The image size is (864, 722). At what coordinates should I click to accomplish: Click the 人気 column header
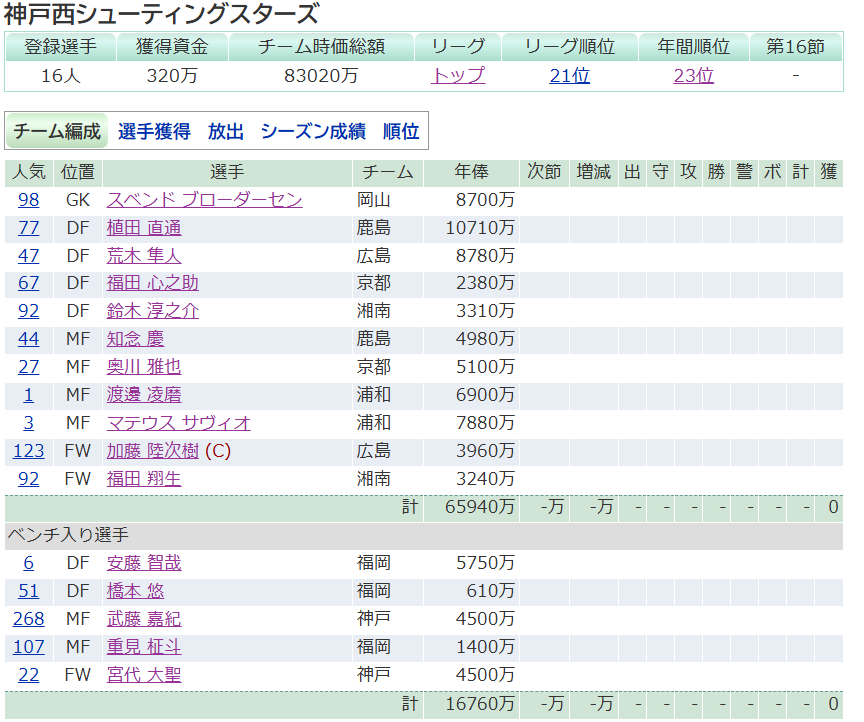click(29, 173)
